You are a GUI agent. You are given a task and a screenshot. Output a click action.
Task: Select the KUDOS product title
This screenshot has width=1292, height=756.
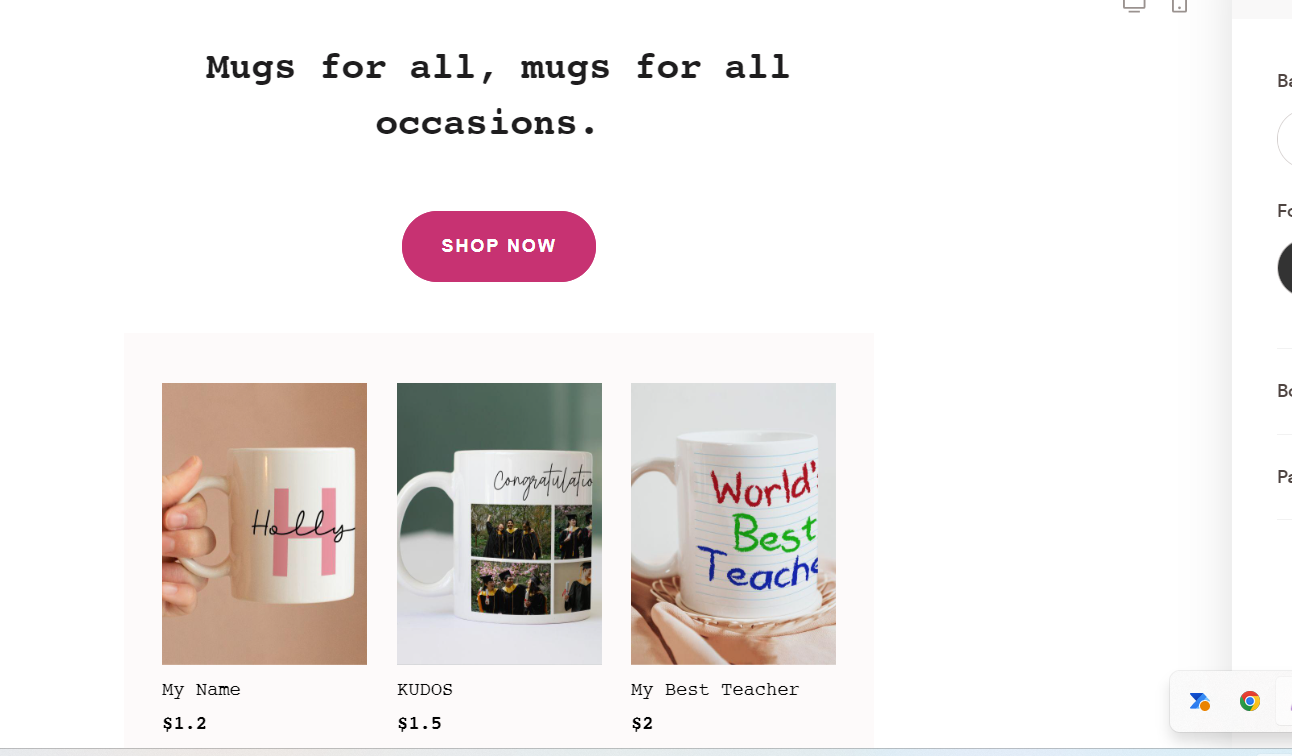425,690
